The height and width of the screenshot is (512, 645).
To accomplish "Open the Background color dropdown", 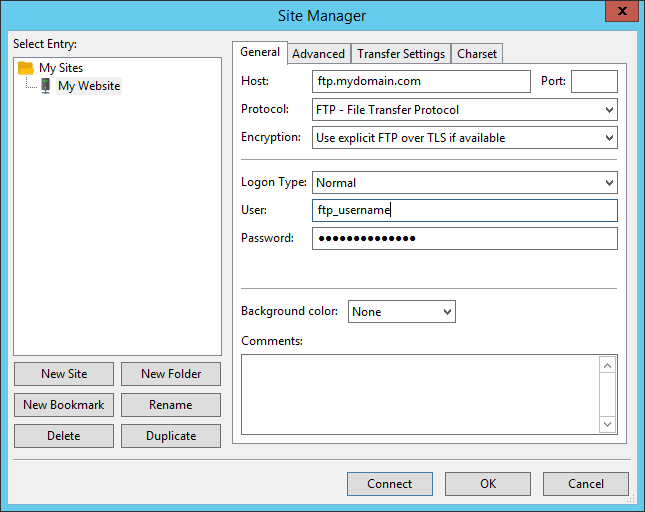I will (x=401, y=312).
